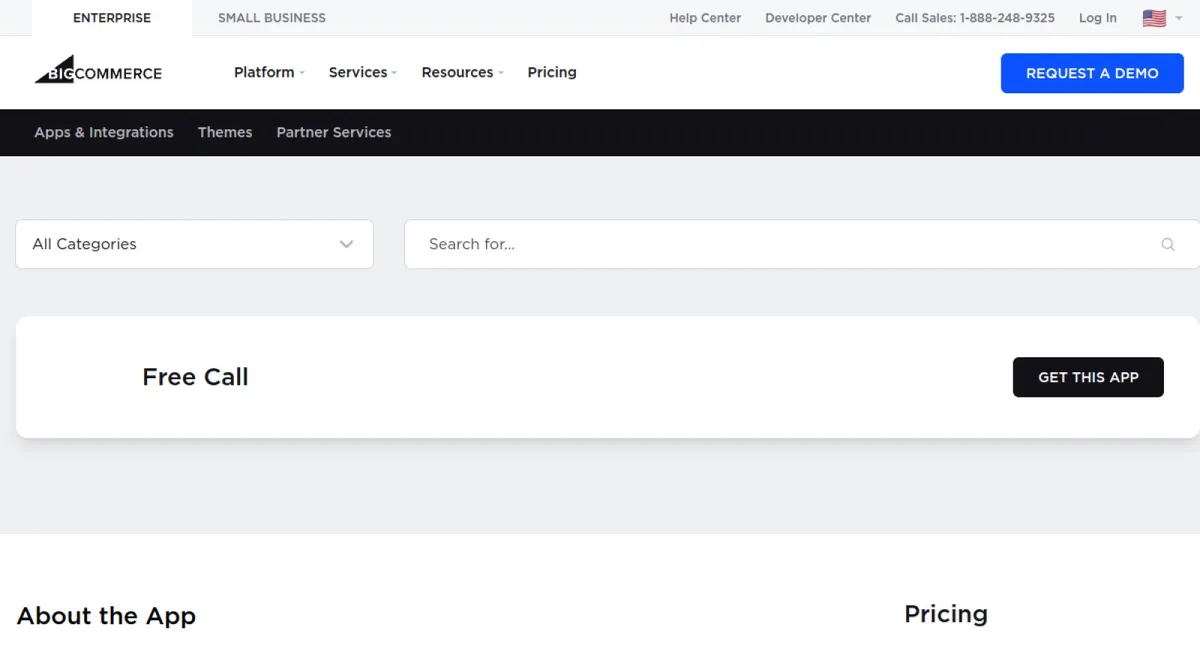Screen dimensions: 1200x650
Task: Click the BigCommerce logo
Action: click(98, 70)
